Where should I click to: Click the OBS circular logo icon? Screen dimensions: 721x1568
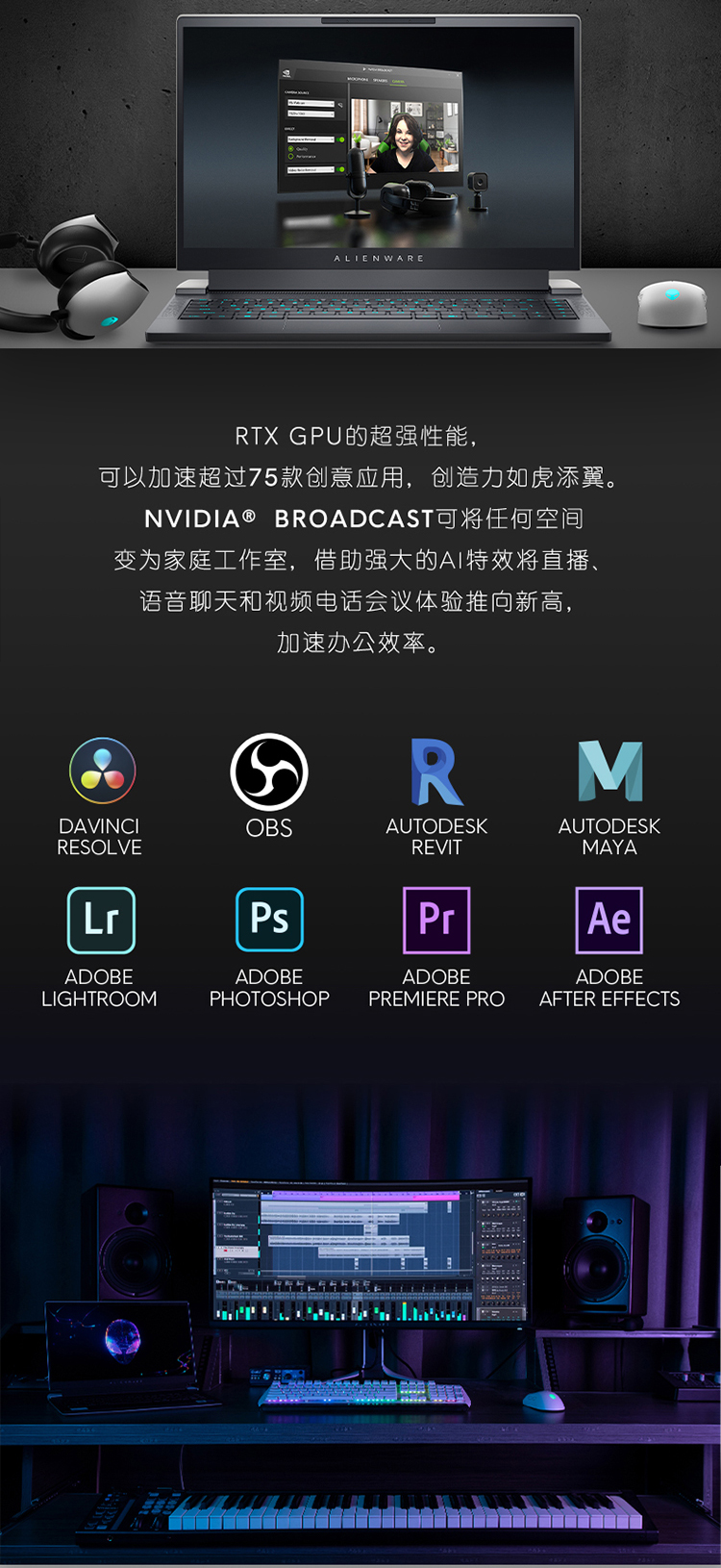269,771
